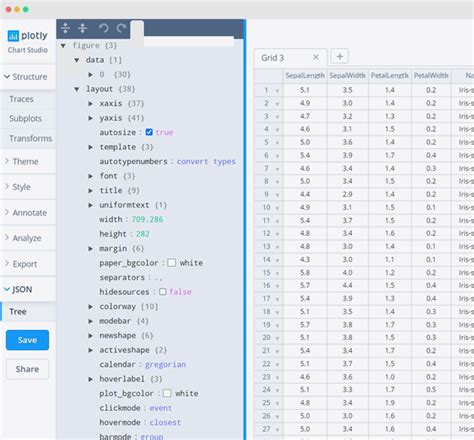Image resolution: width=474 pixels, height=440 pixels.
Task: Click the Save button
Action: [x=27, y=340]
